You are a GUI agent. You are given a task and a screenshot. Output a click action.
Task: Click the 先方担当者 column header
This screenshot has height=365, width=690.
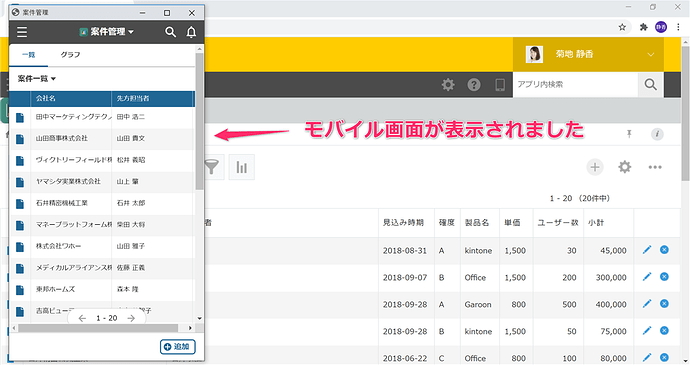pyautogui.click(x=152, y=98)
